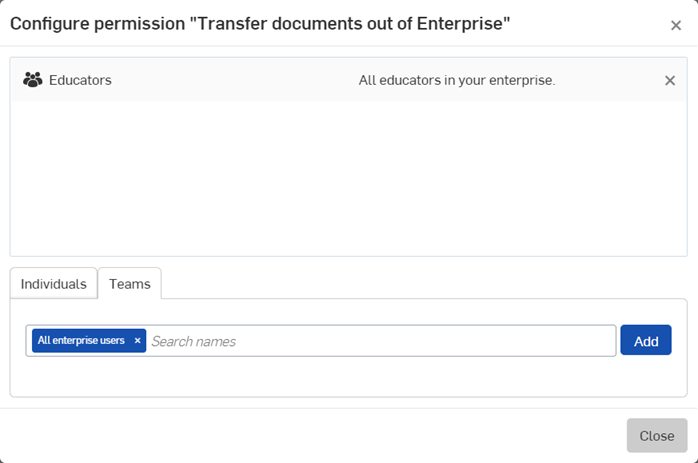Viewport: 698px width, 463px height.
Task: Click "All educators in your enterprise." description
Action: coord(456,80)
